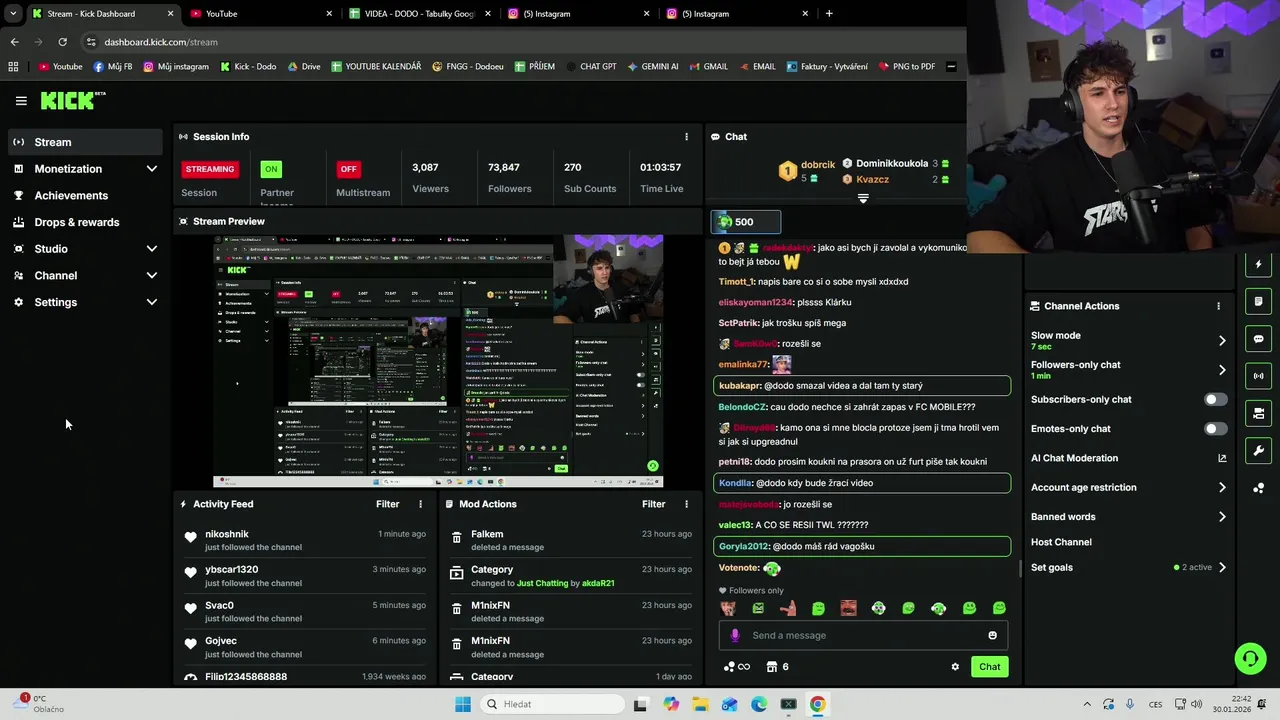Viewport: 1280px width, 720px height.
Task: Click the Send a message input field
Action: [864, 635]
